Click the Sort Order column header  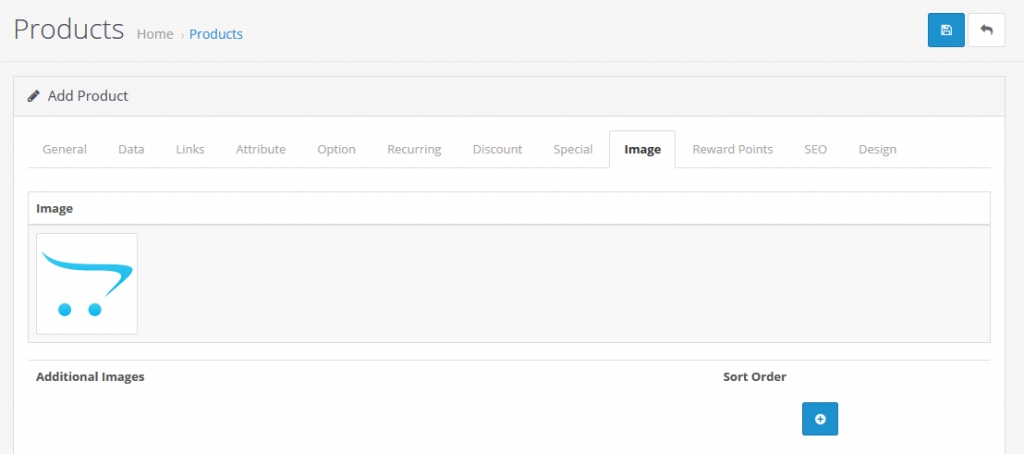(754, 377)
